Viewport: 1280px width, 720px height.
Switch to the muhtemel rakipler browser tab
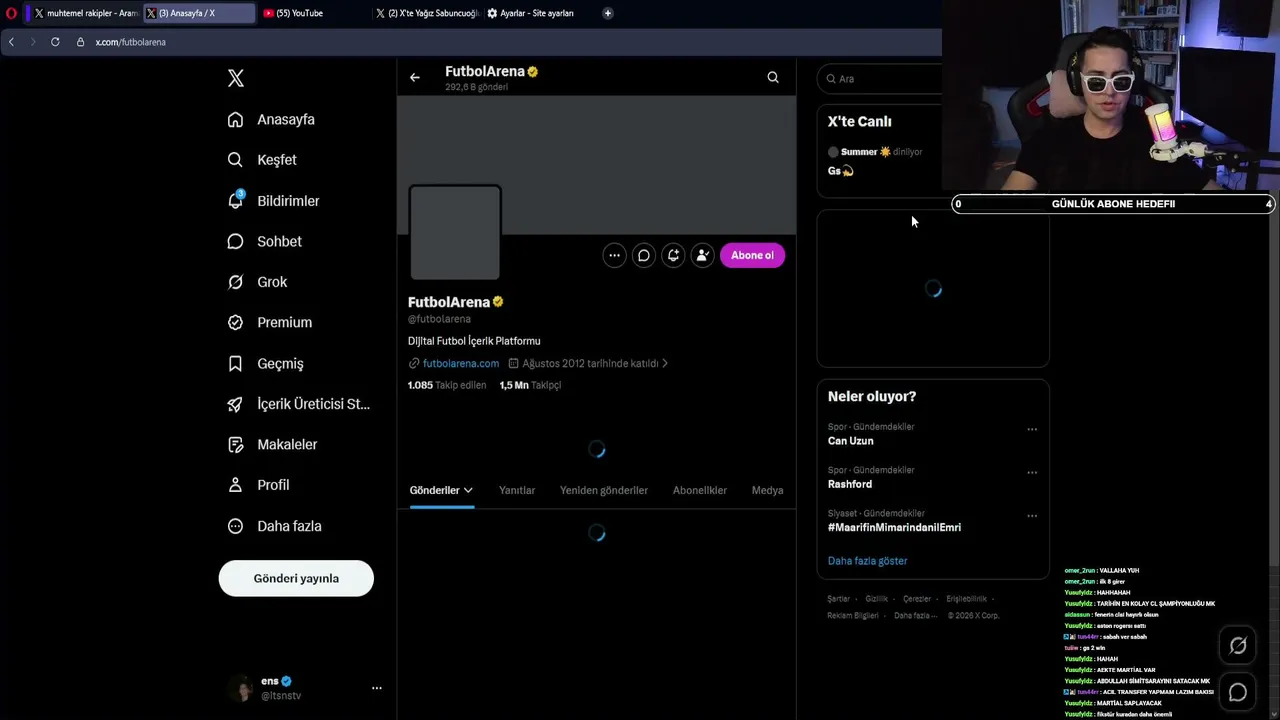[86, 13]
